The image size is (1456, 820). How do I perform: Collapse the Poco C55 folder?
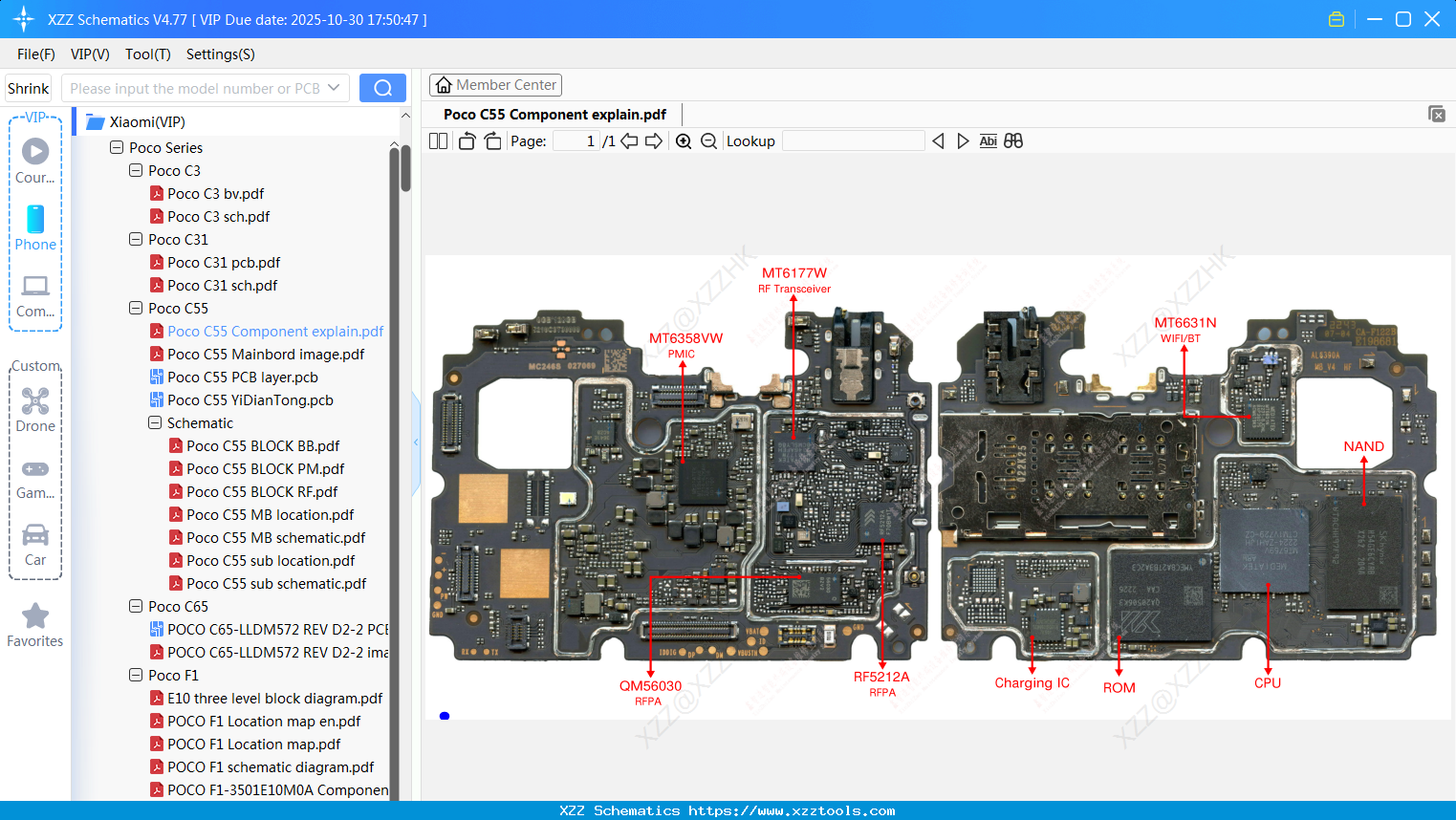pos(136,308)
